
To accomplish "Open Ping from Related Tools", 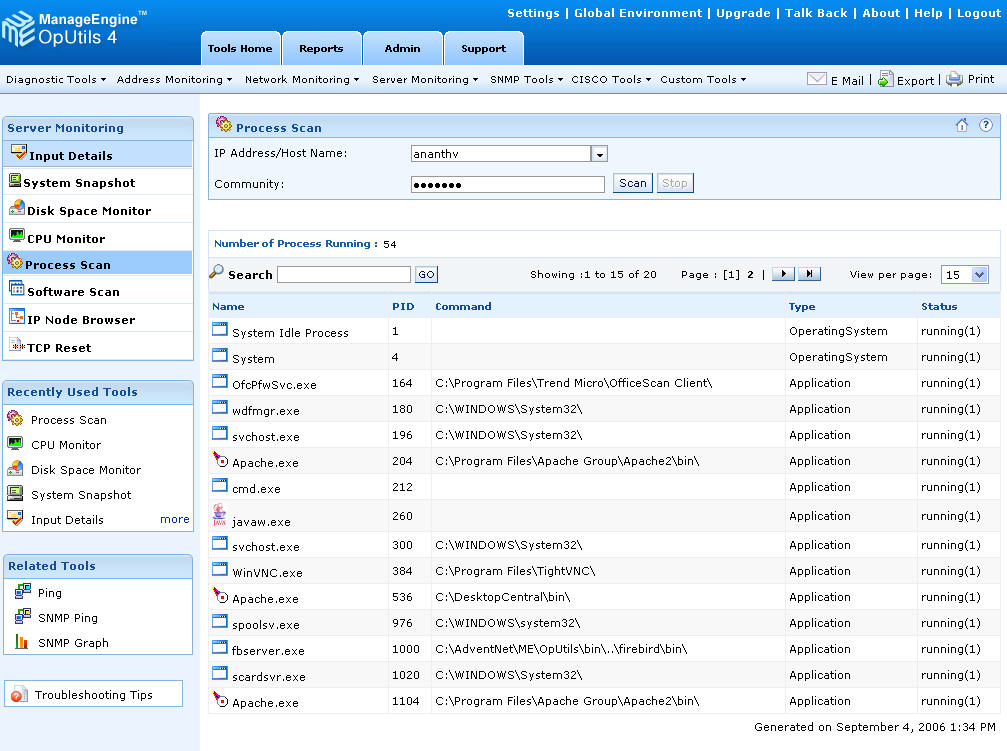I will (48, 590).
